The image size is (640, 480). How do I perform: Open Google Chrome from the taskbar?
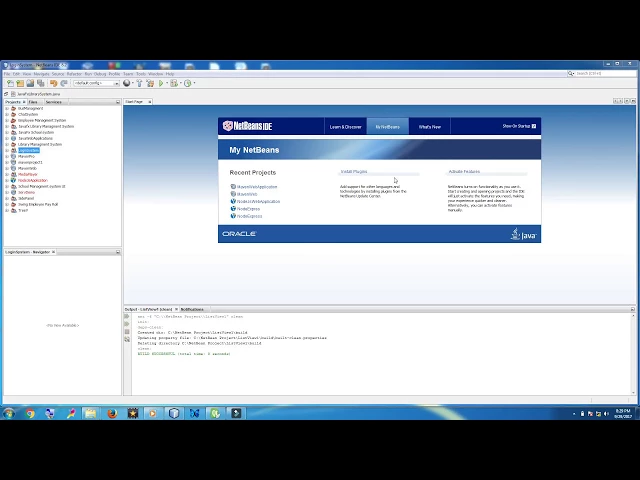30,413
